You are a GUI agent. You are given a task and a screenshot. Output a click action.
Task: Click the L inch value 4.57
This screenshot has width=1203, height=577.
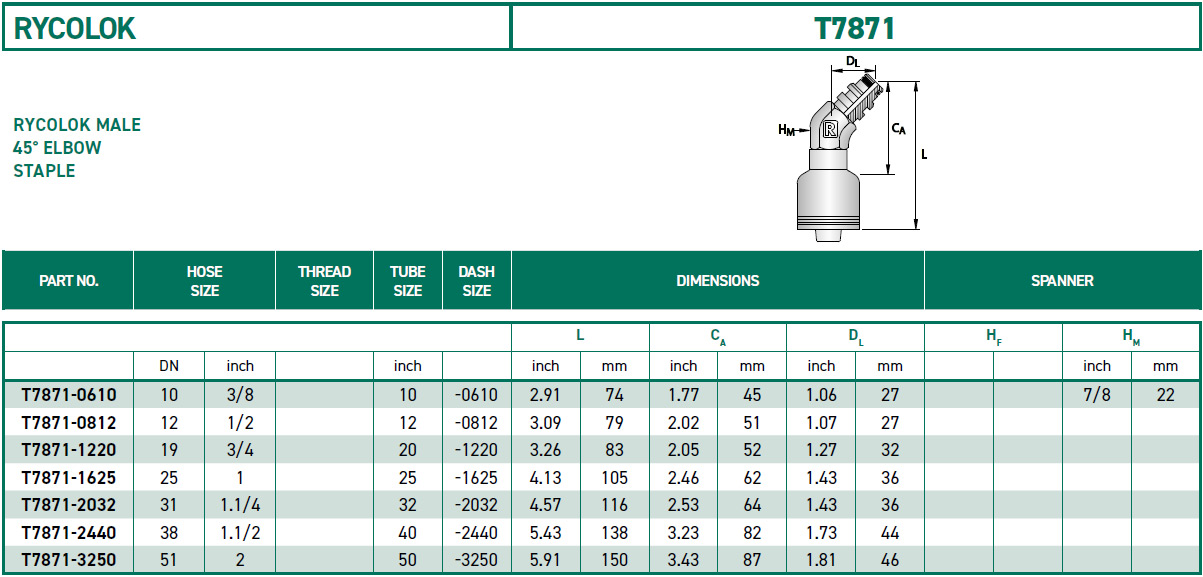tap(546, 505)
